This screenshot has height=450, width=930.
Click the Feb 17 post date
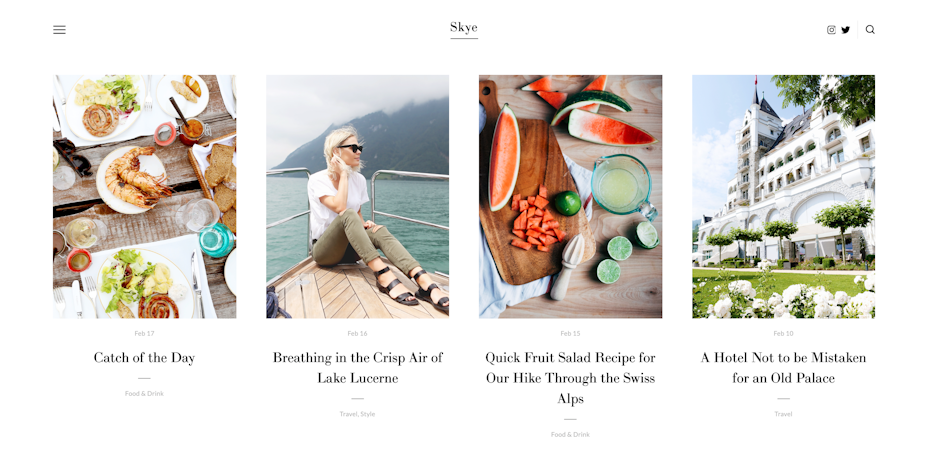coord(144,334)
